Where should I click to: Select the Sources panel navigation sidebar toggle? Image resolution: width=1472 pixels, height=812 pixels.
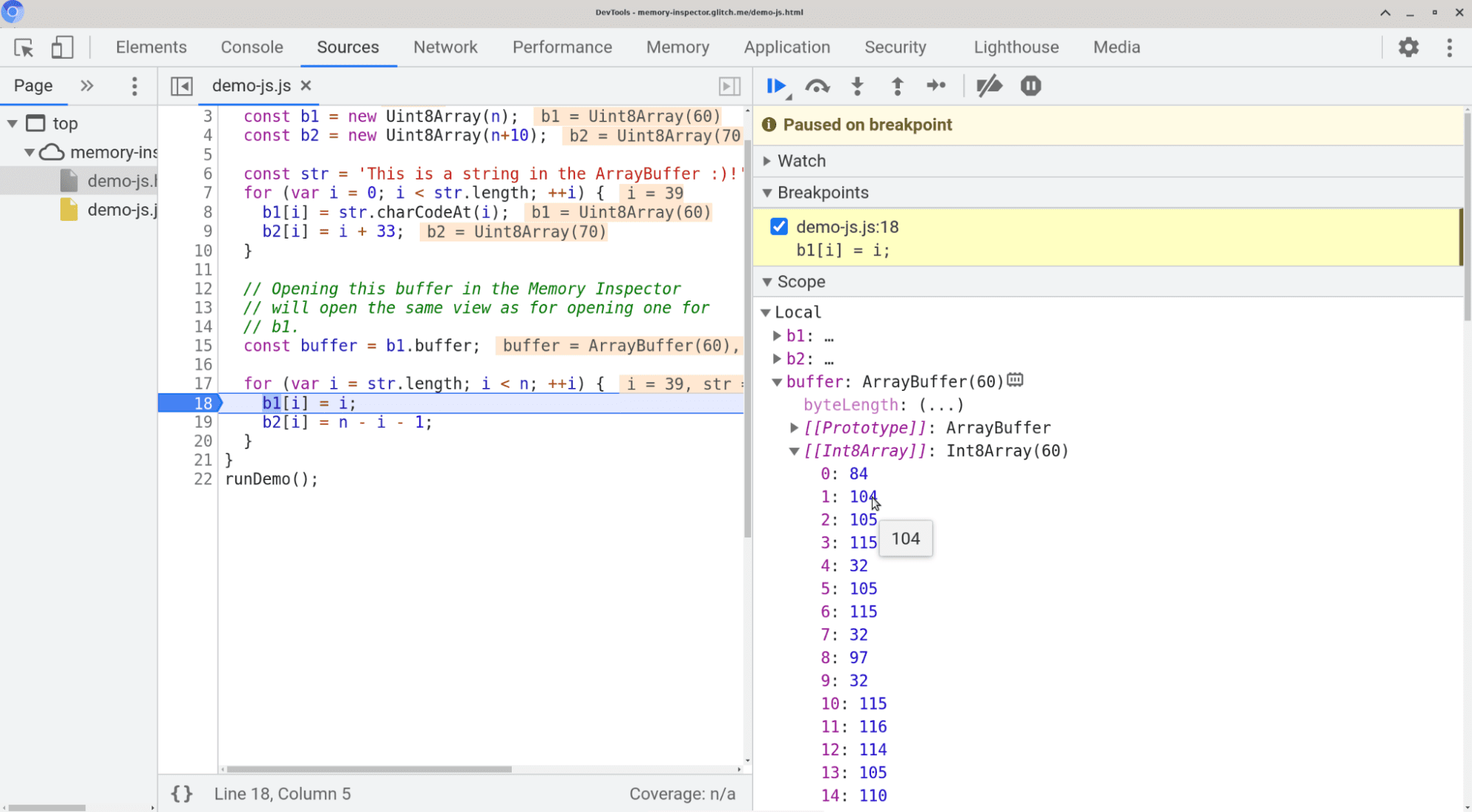(180, 85)
